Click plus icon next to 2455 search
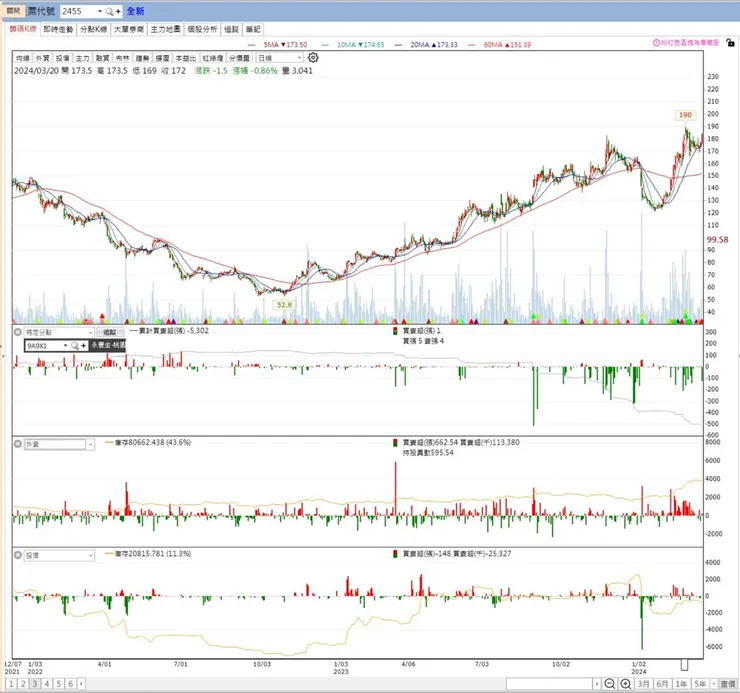Screen dimensions: 740x693 pyautogui.click(x=118, y=11)
